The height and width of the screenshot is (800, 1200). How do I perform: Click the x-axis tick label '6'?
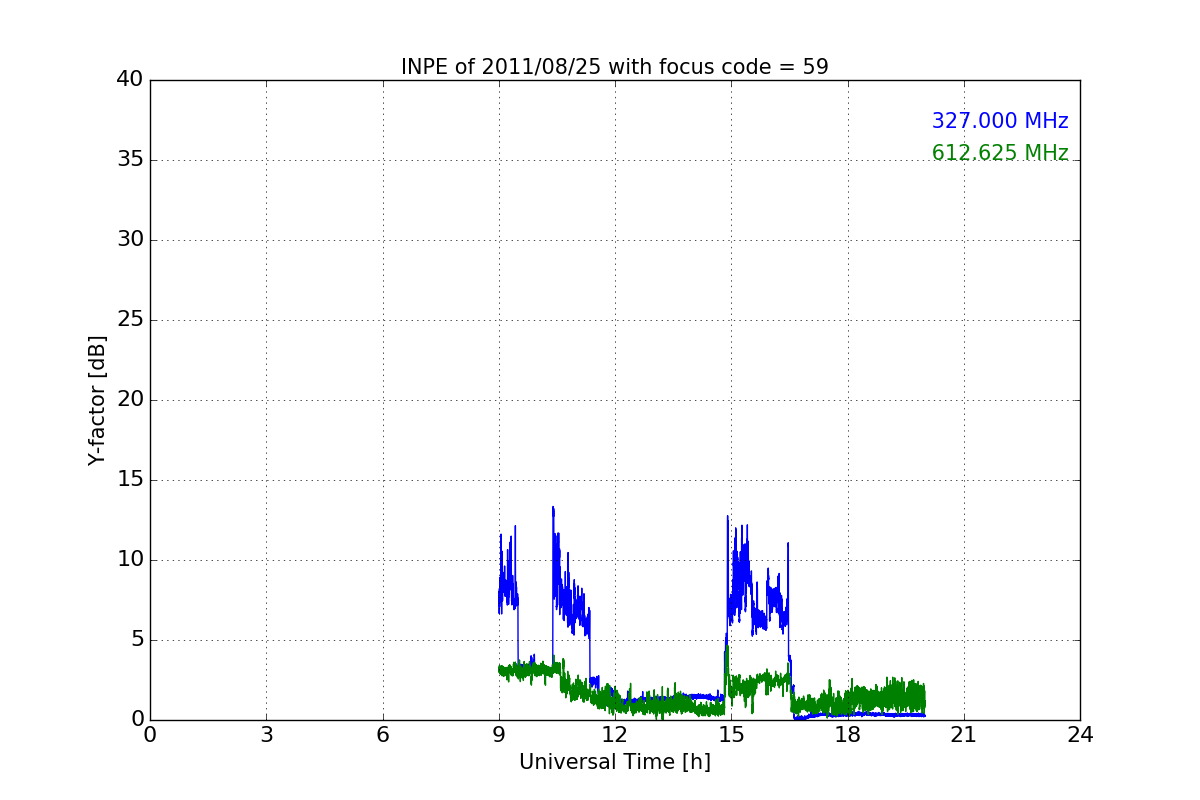click(x=382, y=735)
